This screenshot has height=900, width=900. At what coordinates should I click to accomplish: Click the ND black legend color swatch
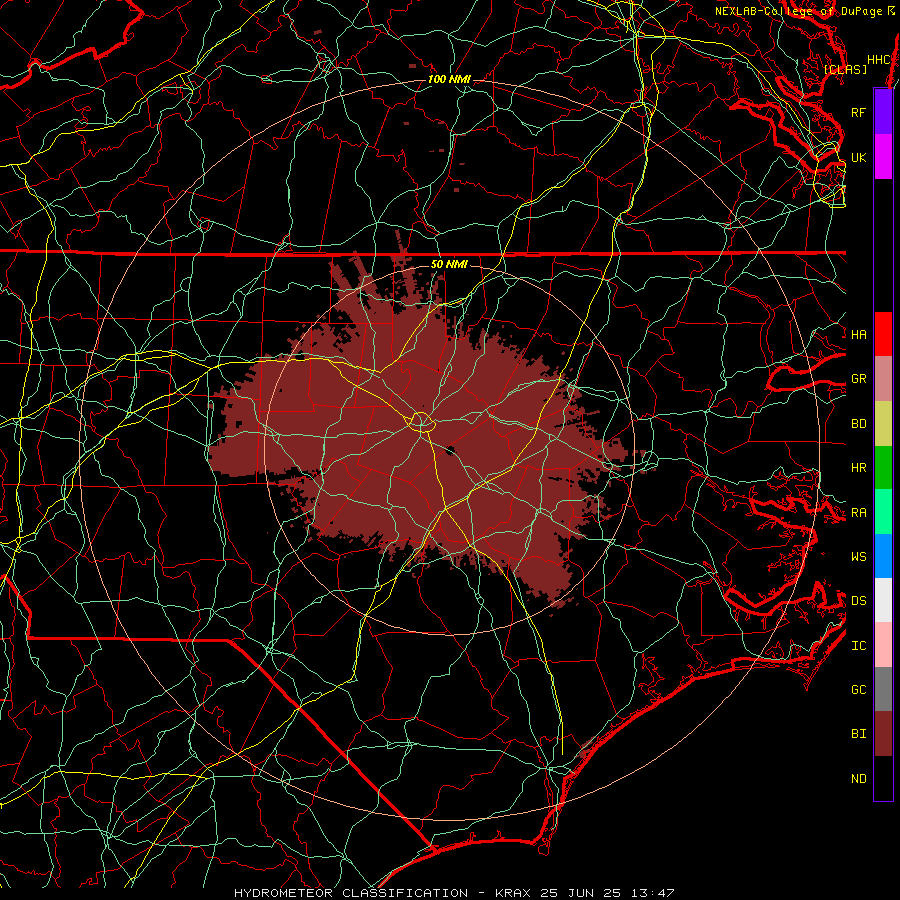click(883, 778)
